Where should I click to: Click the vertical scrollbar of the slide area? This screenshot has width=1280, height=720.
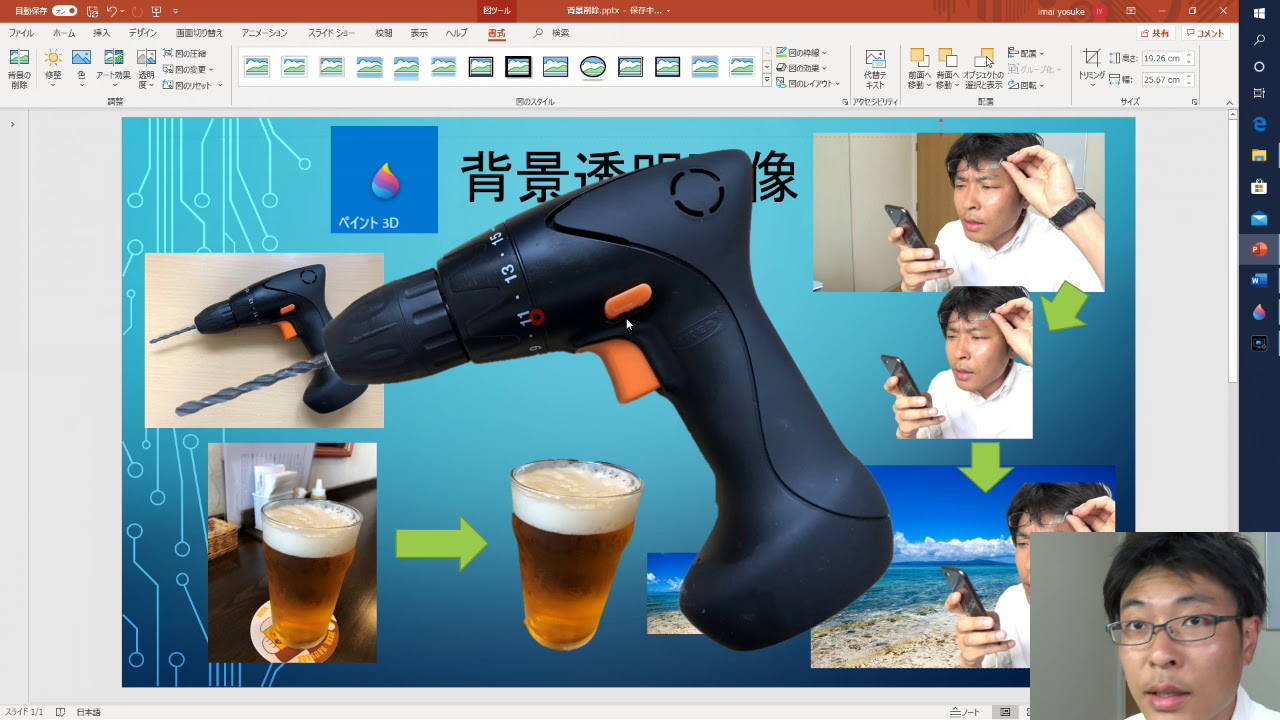tap(1233, 250)
